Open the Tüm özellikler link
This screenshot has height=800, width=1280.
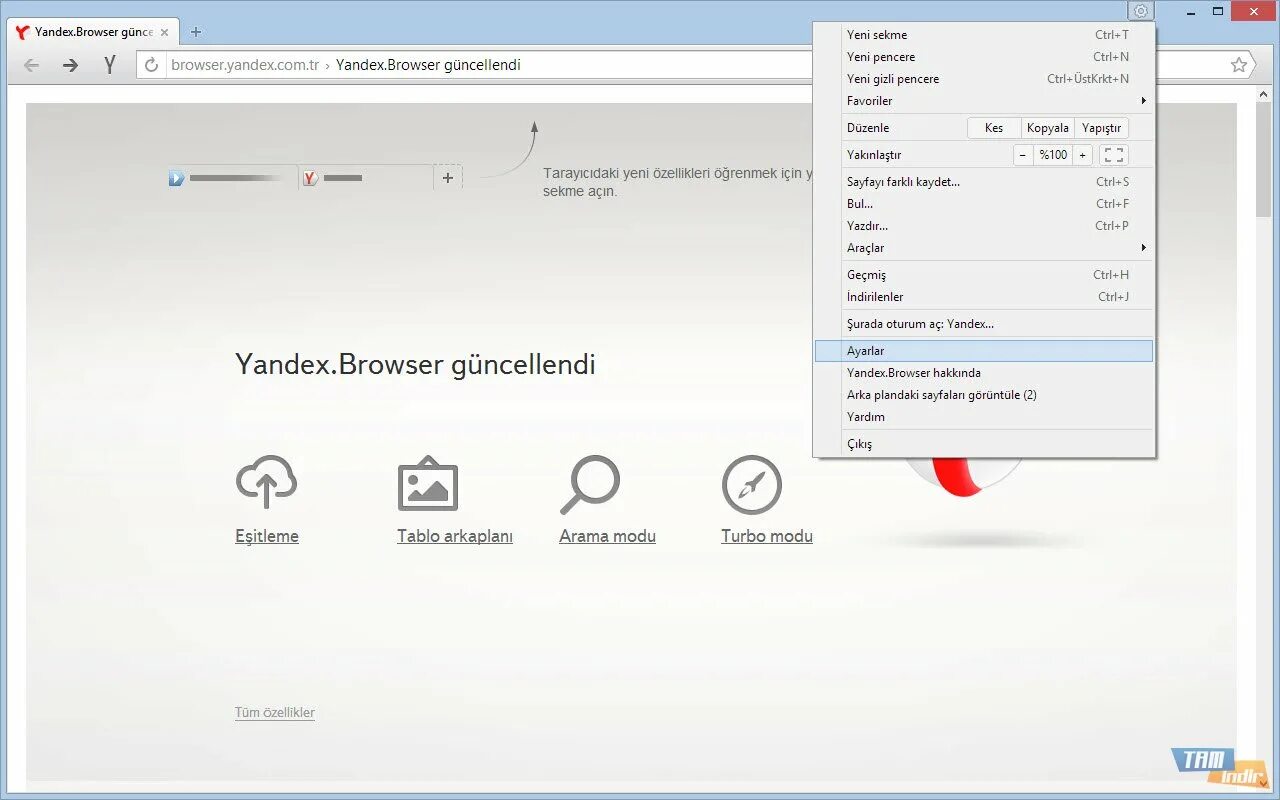coord(275,713)
